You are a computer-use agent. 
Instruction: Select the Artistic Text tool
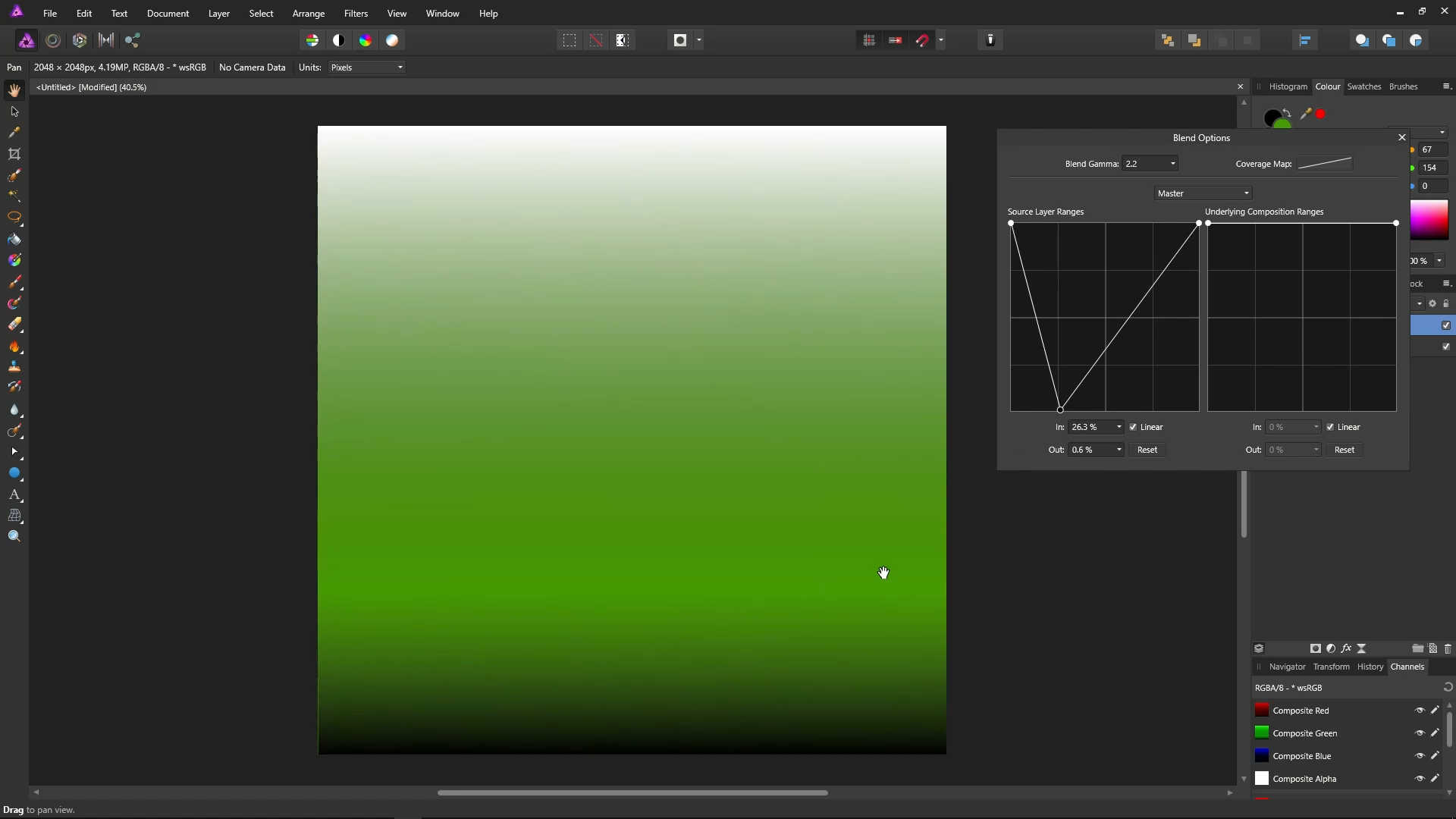pos(14,494)
